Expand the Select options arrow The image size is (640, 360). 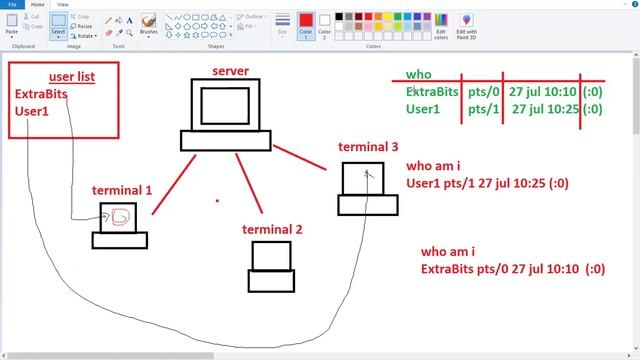click(58, 37)
